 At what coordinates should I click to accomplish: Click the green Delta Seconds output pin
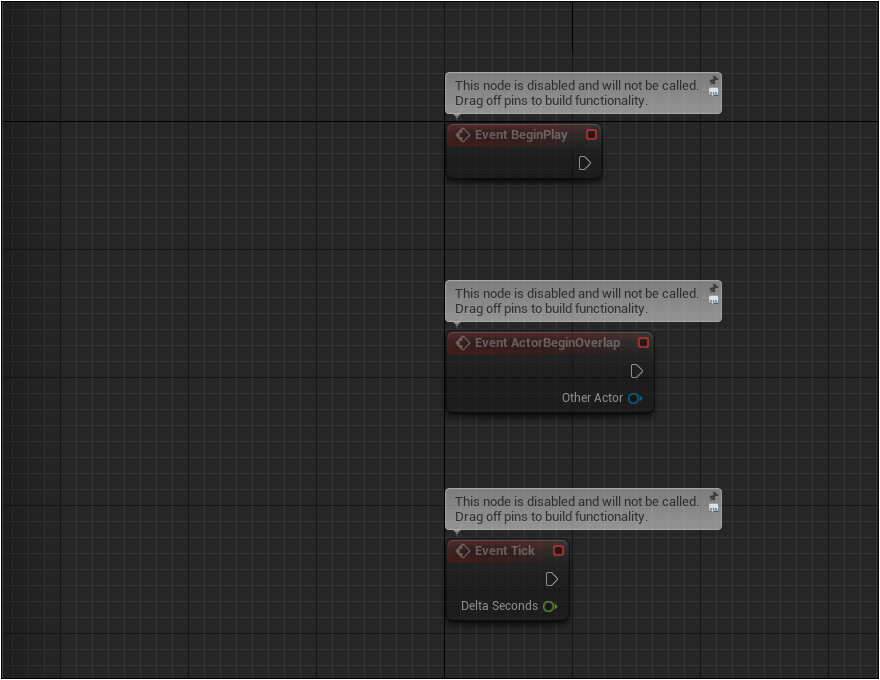point(549,606)
